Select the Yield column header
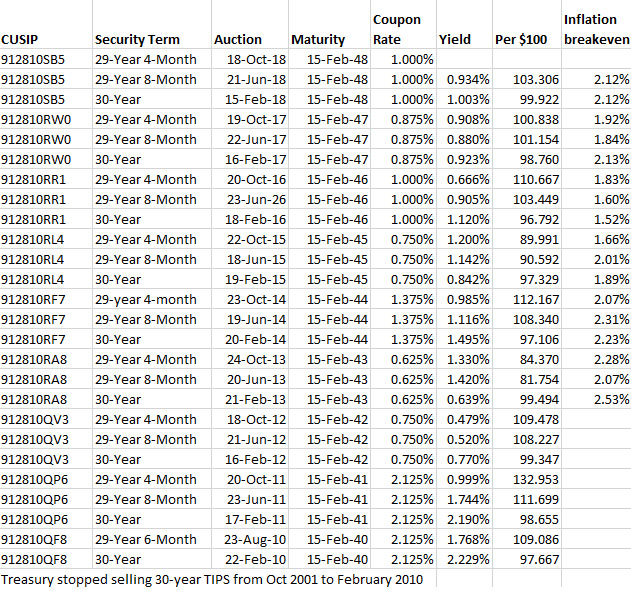Screen dimensions: 631x590 [454, 39]
